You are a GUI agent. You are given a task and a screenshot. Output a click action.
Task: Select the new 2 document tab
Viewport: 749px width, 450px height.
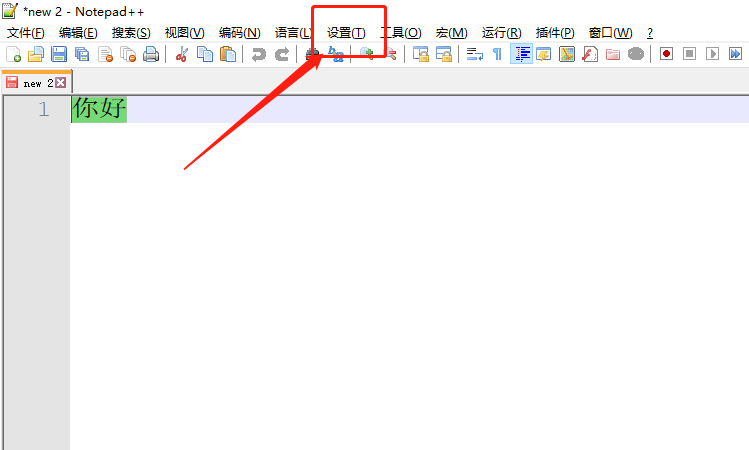(x=37, y=83)
